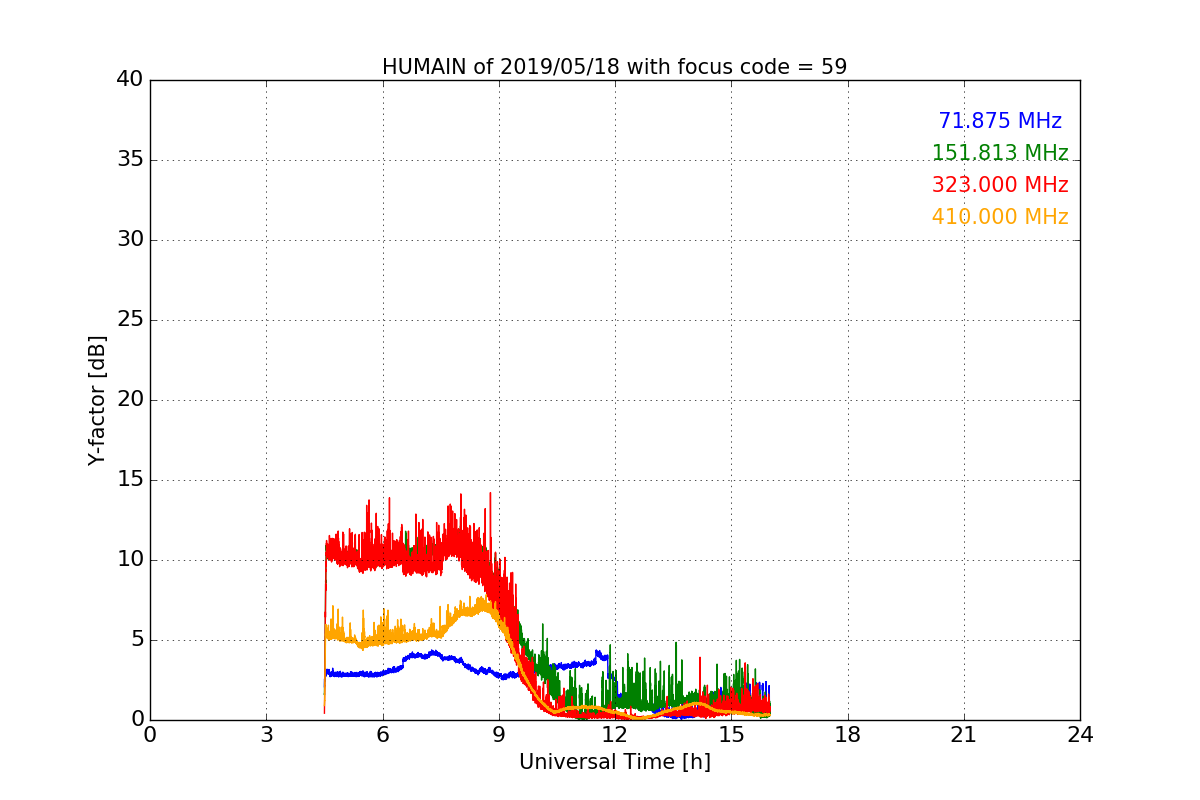
Task: Click the y-axis tick label 25
Action: coord(130,320)
